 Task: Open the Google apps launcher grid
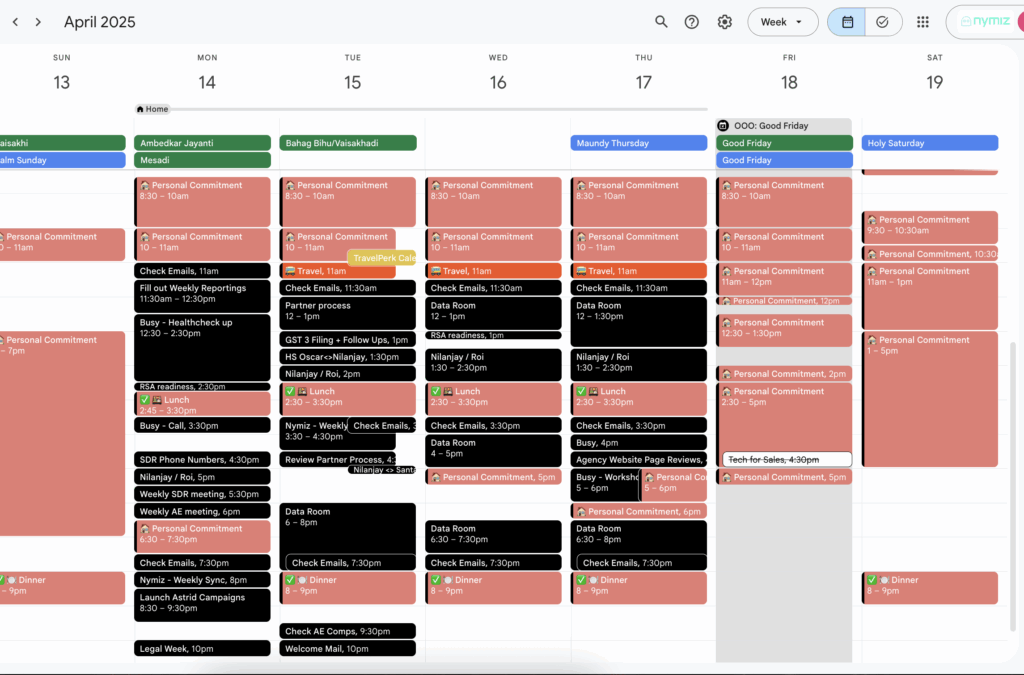(922, 21)
